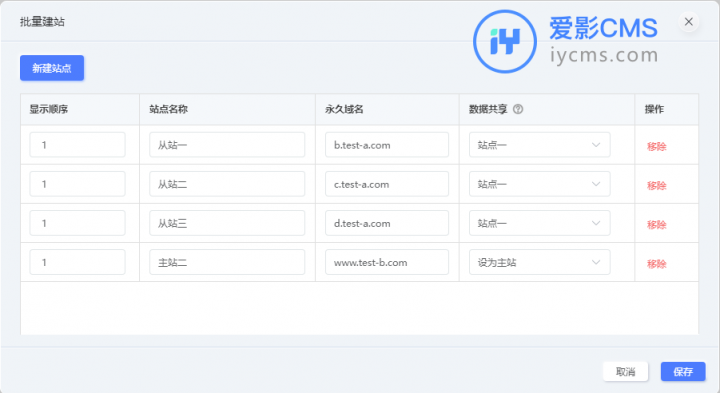The width and height of the screenshot is (720, 393).
Task: Remove the 从站二 row via 移除
Action: tap(656, 185)
